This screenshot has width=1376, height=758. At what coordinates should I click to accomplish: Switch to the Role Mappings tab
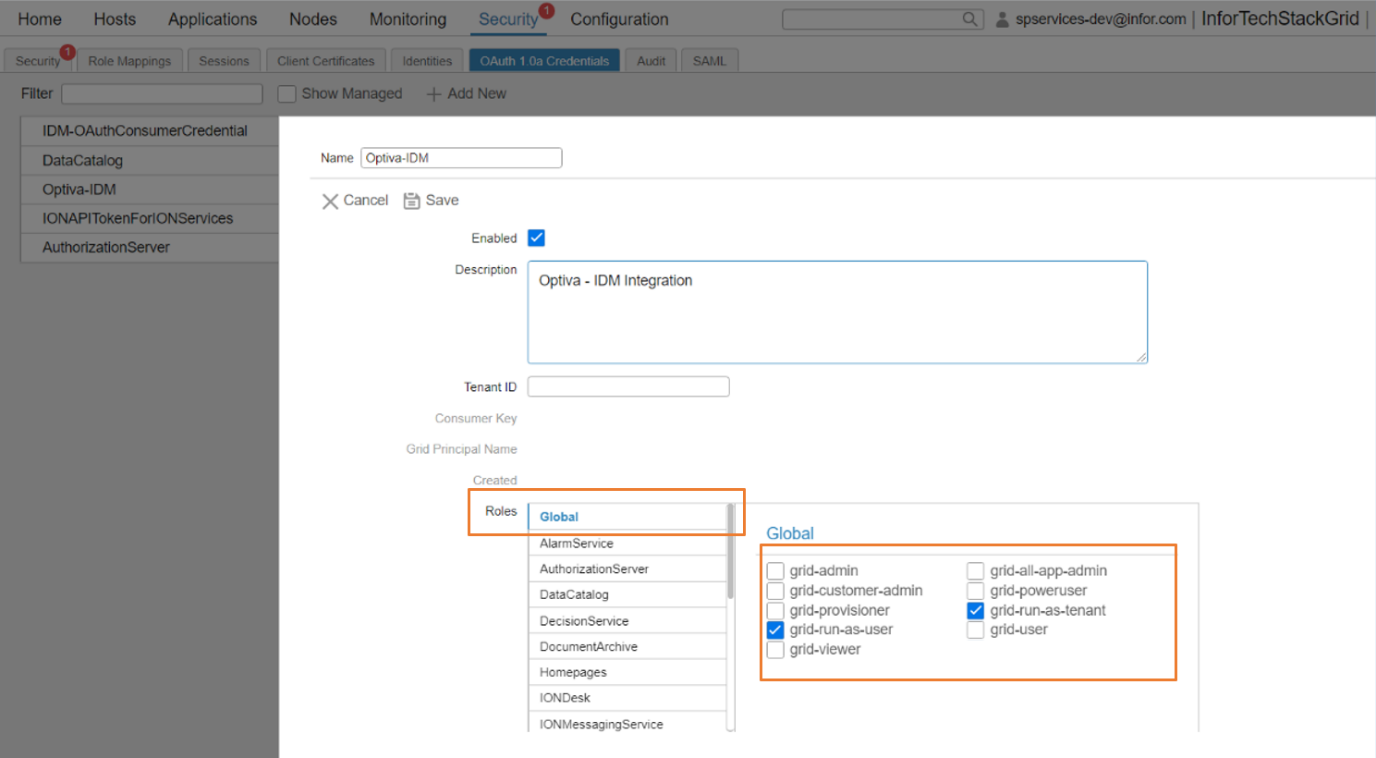point(130,60)
